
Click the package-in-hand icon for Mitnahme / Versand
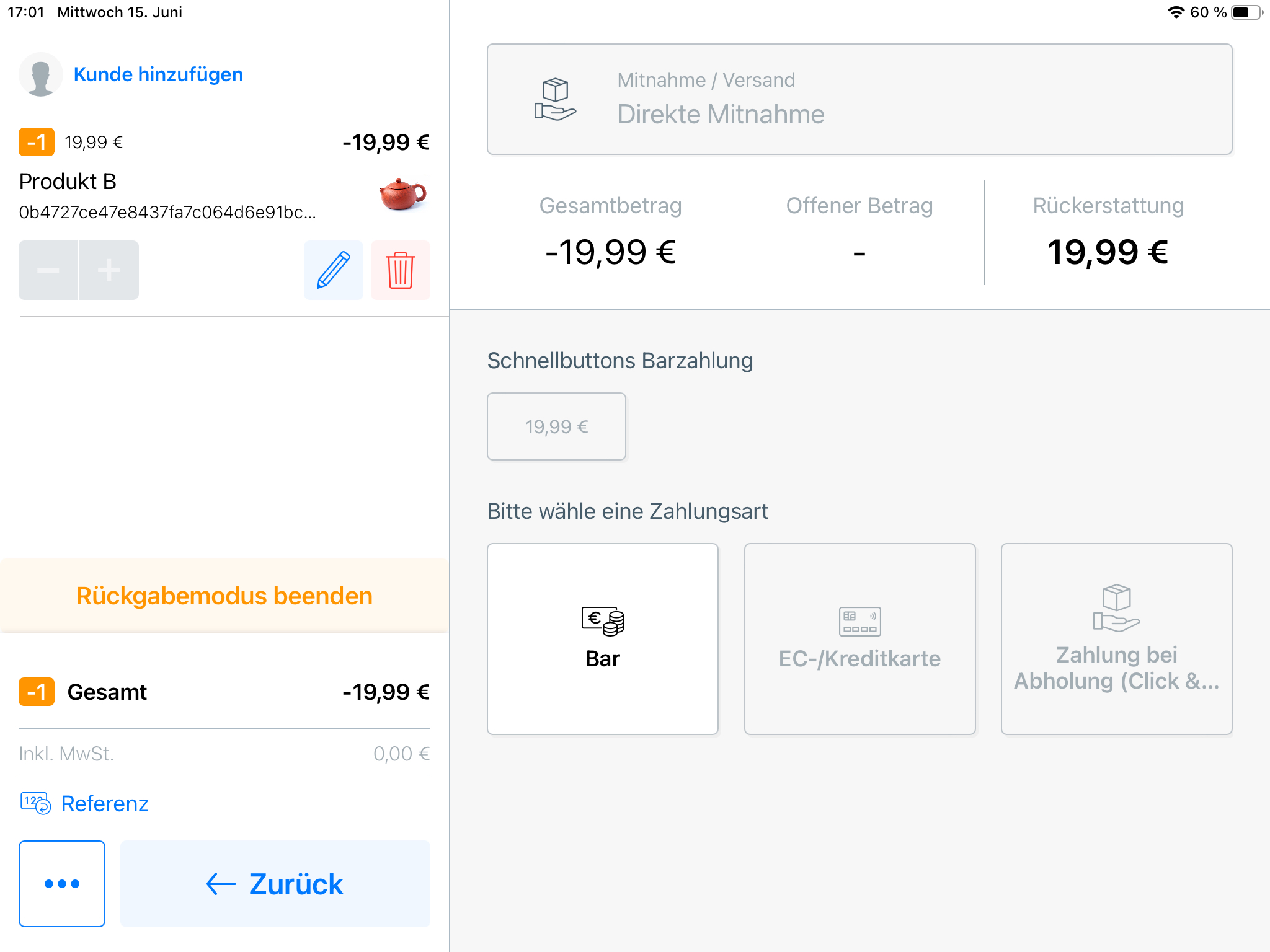point(555,99)
